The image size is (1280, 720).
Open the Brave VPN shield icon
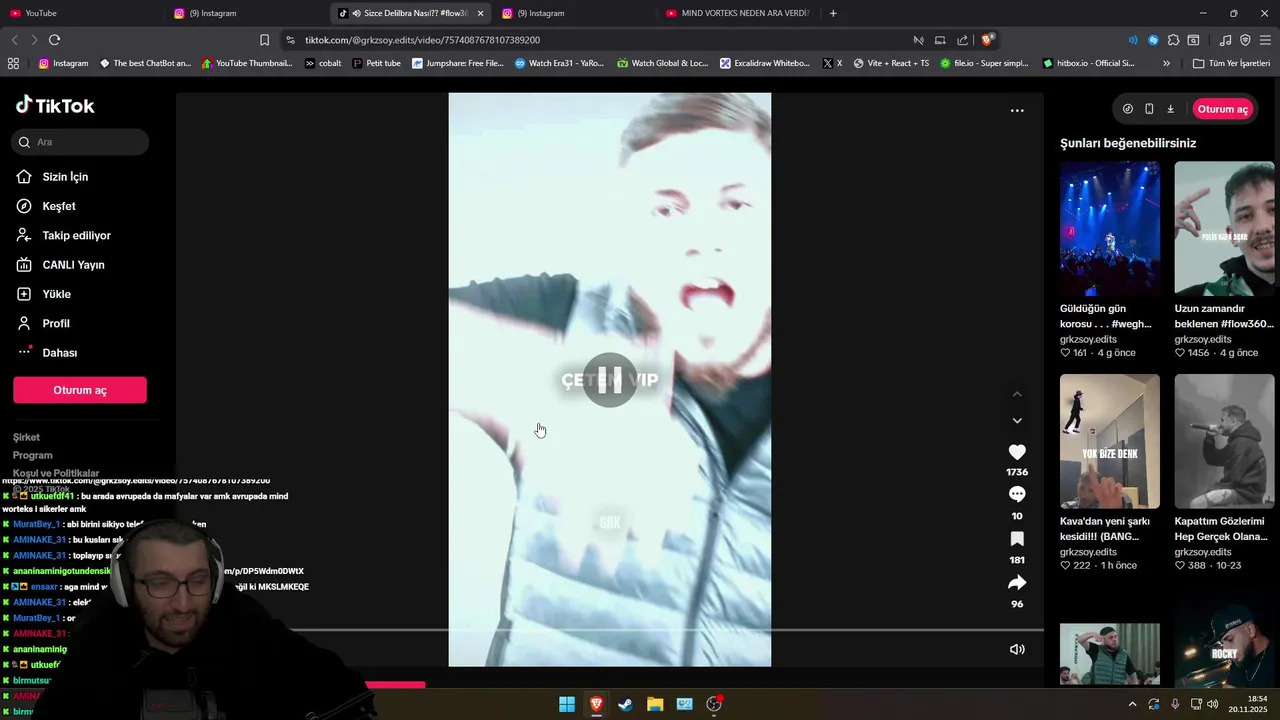click(1245, 40)
